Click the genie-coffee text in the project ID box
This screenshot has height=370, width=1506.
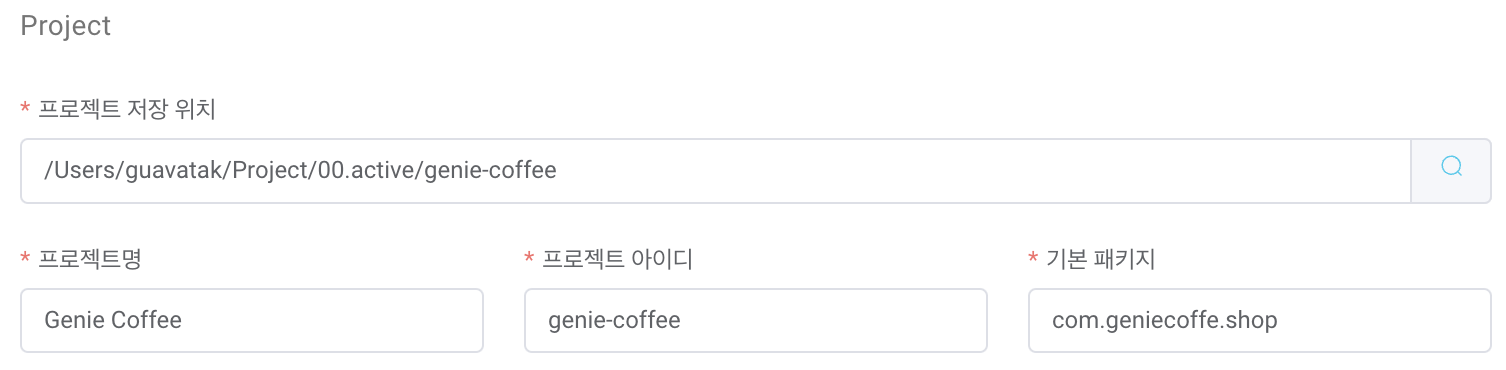click(614, 321)
